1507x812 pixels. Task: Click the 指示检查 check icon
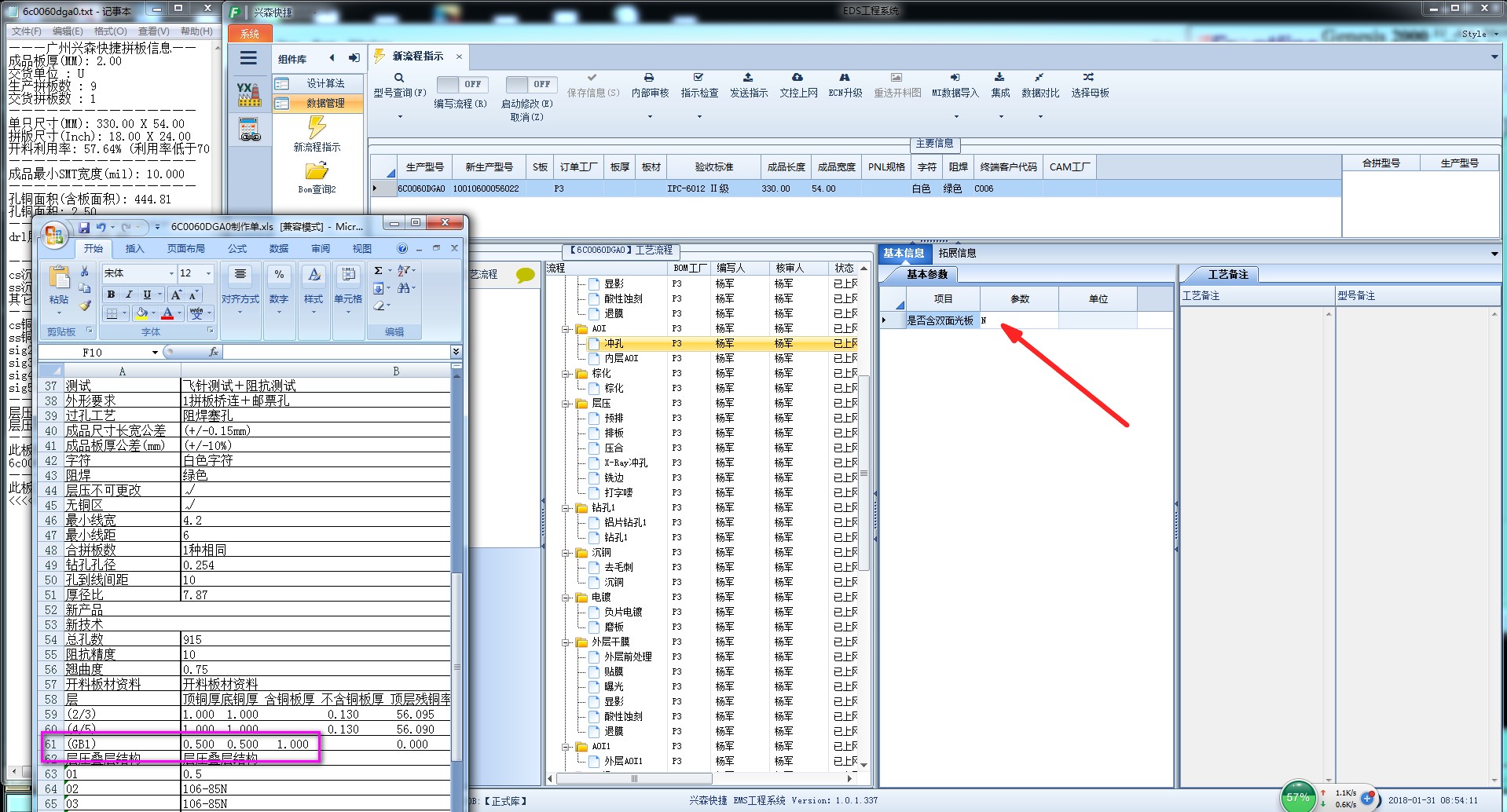point(698,78)
